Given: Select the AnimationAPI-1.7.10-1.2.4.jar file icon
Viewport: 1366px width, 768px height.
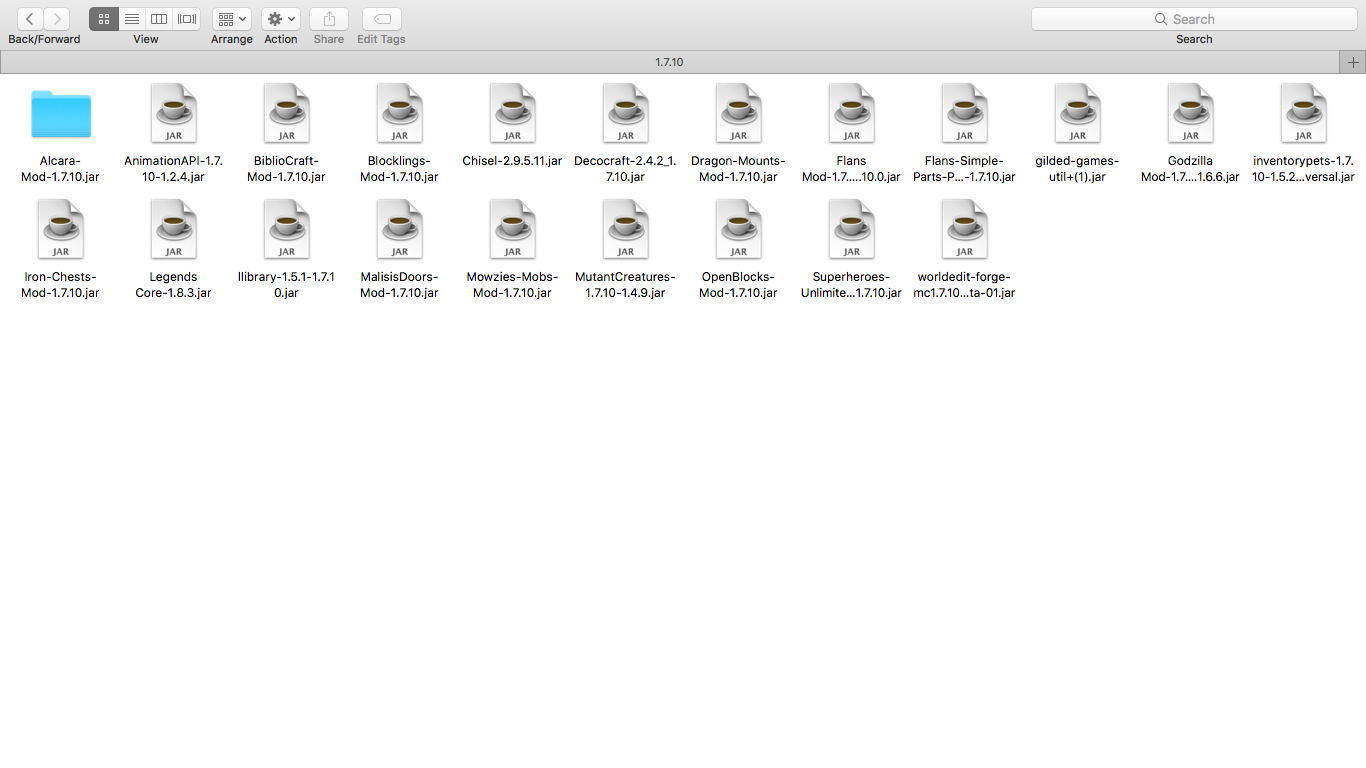Looking at the screenshot, I should click(x=174, y=113).
